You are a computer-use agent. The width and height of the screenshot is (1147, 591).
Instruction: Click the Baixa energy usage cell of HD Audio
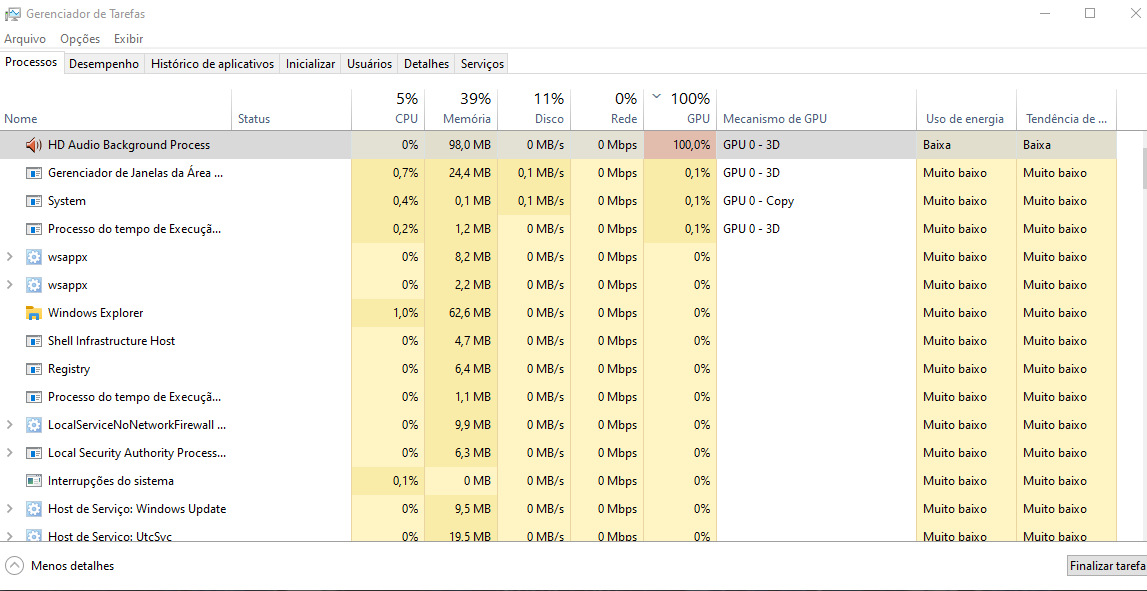966,145
